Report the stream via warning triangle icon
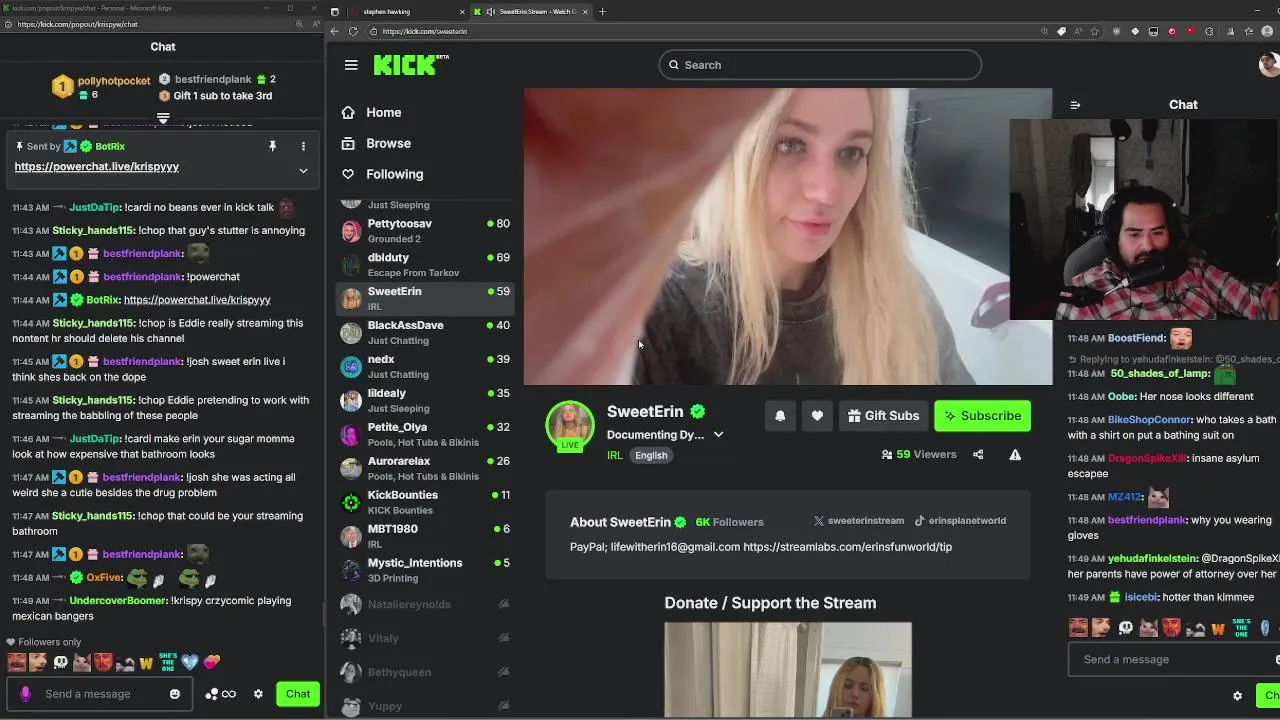This screenshot has height=720, width=1280. coord(1015,455)
